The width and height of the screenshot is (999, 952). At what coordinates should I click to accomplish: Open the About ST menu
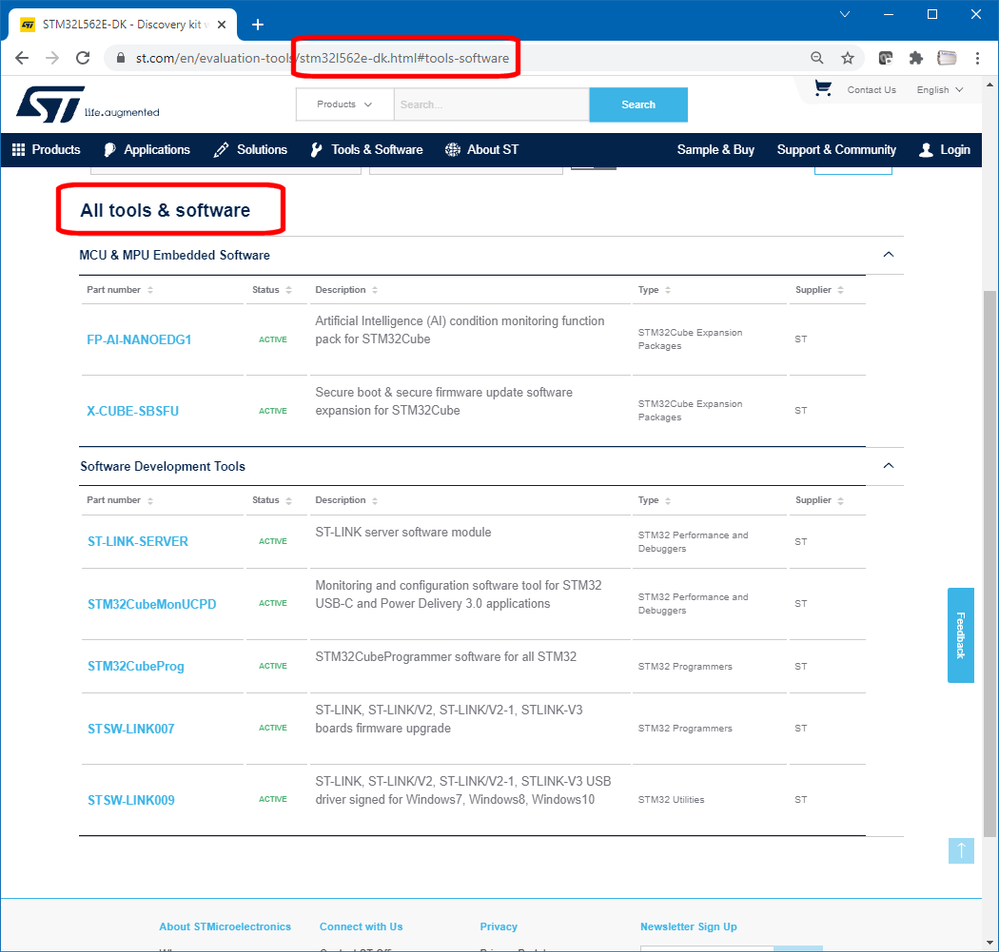point(482,150)
